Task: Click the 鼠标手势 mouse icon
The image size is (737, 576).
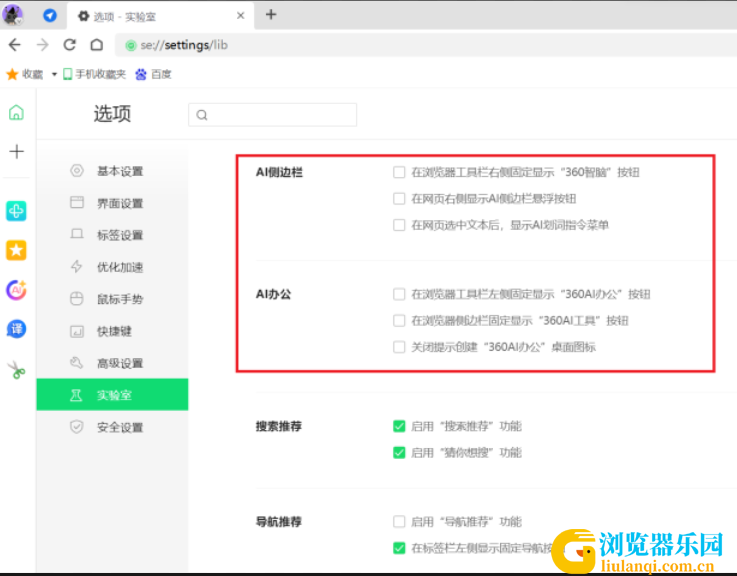Action: [77, 299]
